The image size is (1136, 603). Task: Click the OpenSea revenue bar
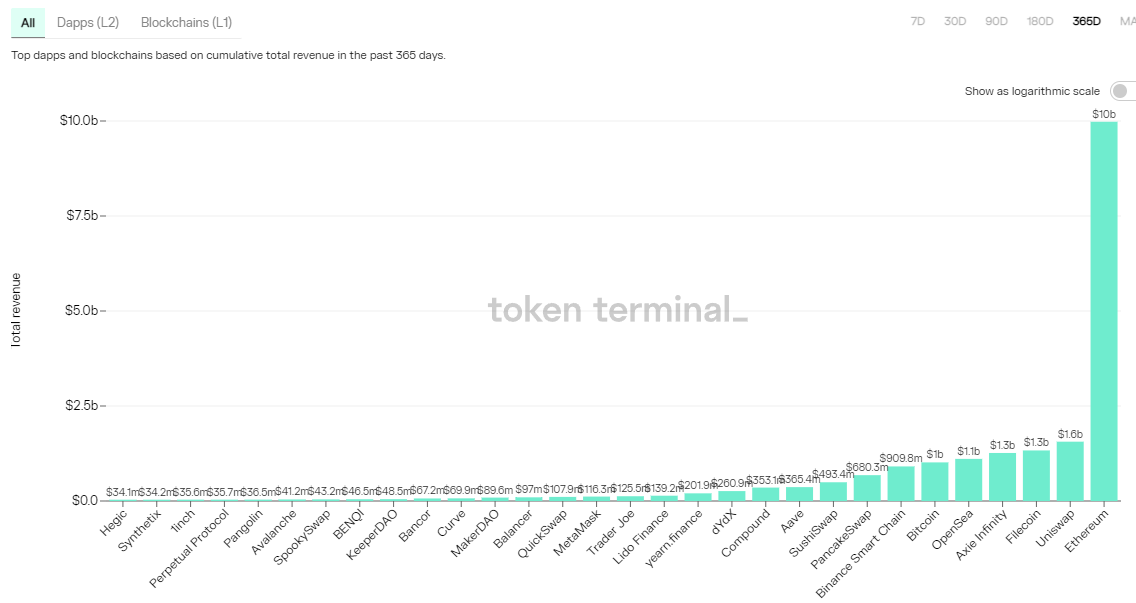coord(969,480)
